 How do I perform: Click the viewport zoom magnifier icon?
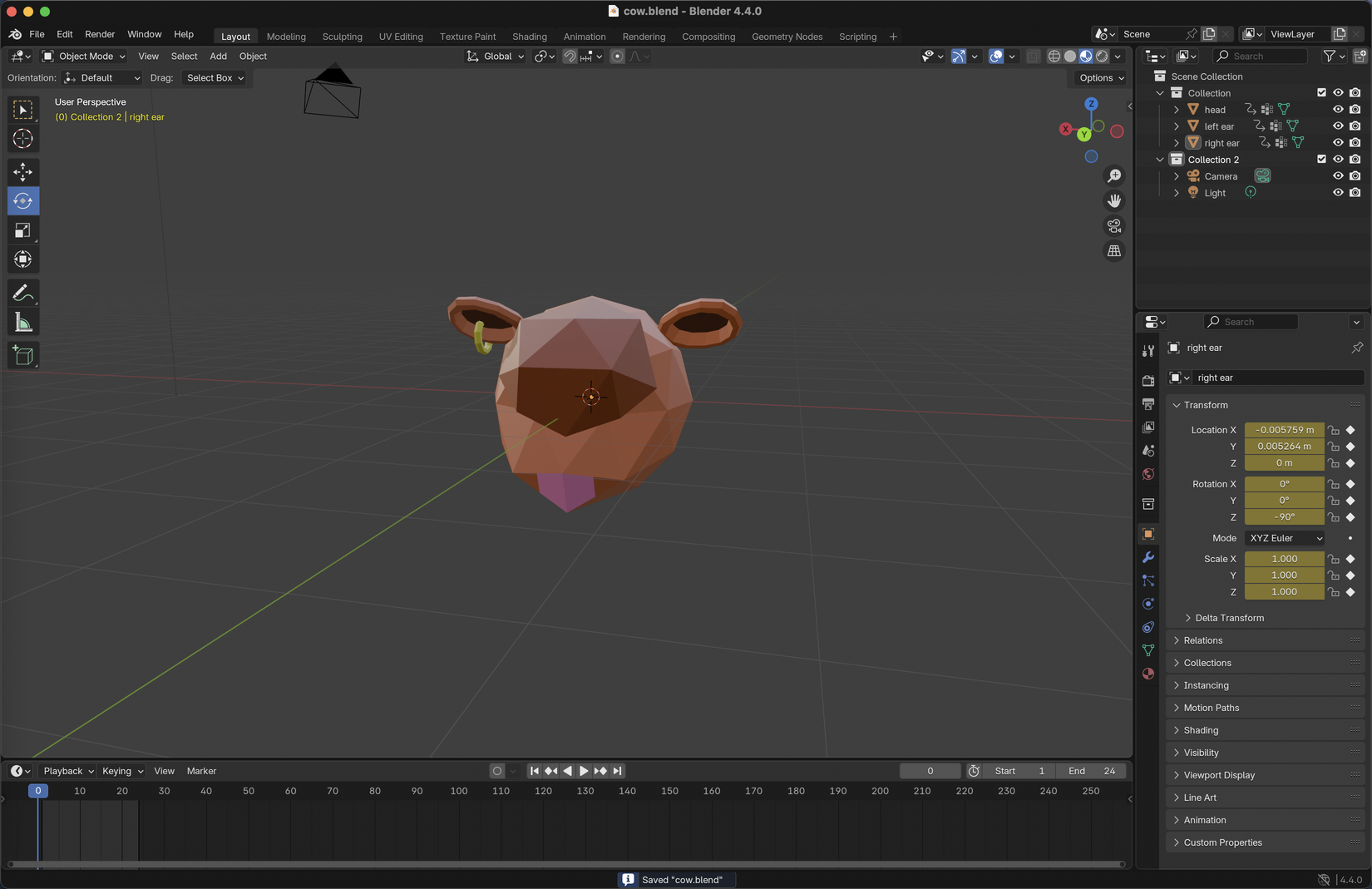(x=1114, y=175)
